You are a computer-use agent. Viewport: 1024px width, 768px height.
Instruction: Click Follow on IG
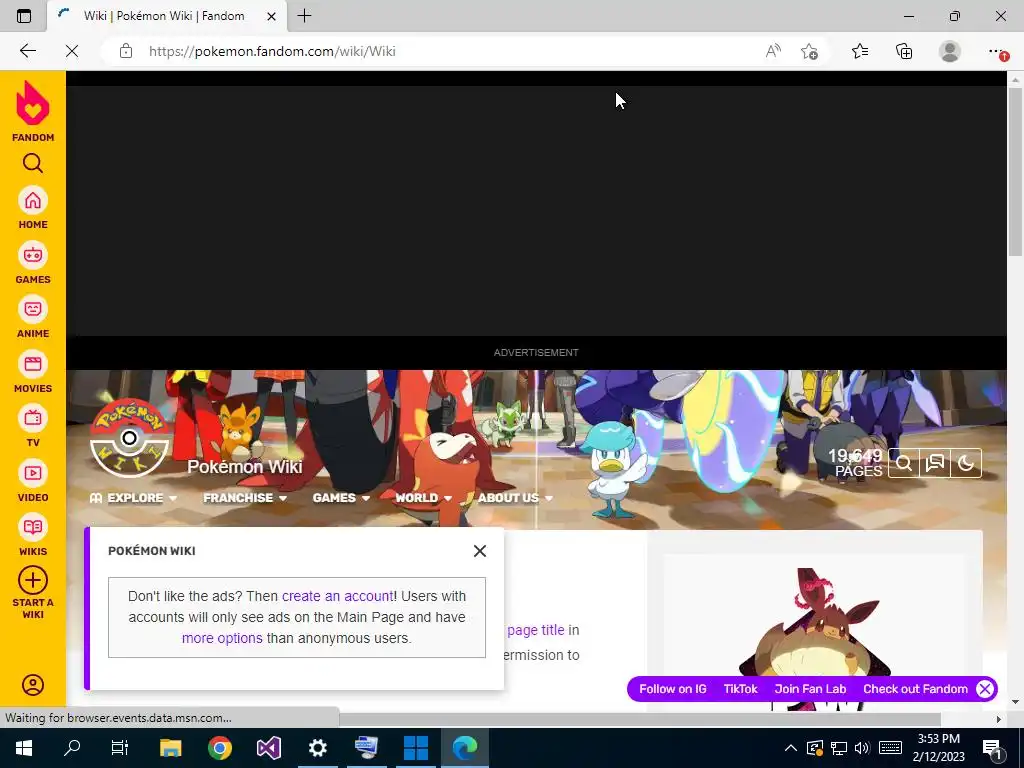pyautogui.click(x=673, y=689)
